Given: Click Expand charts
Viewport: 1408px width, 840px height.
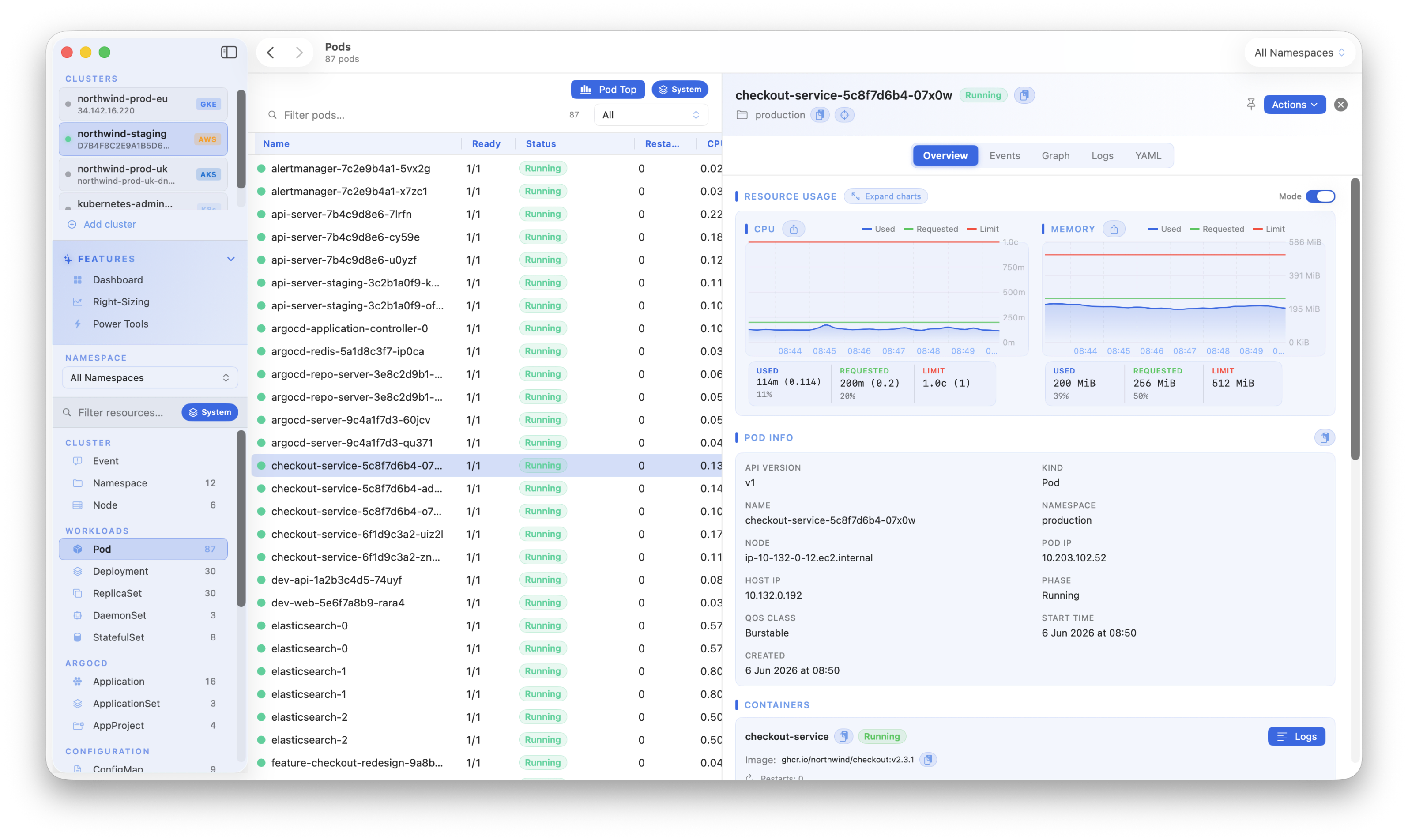Looking at the screenshot, I should (886, 196).
